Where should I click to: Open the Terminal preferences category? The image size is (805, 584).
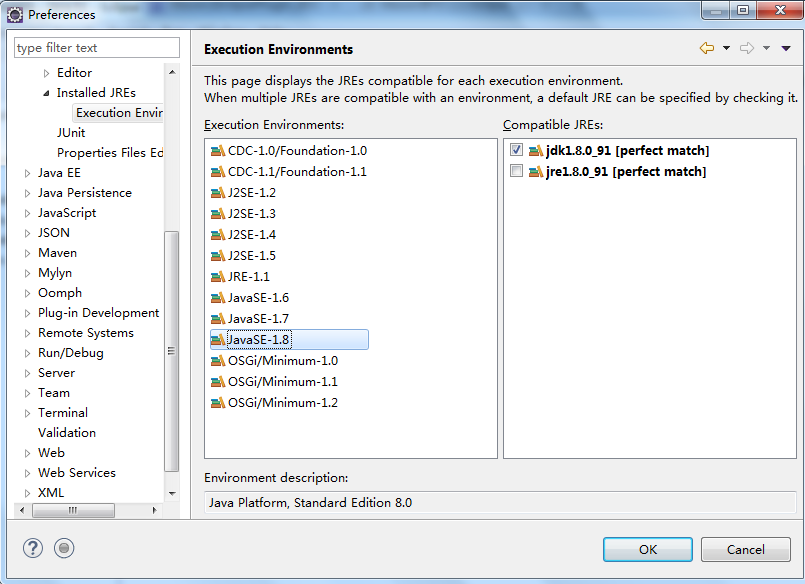point(63,413)
